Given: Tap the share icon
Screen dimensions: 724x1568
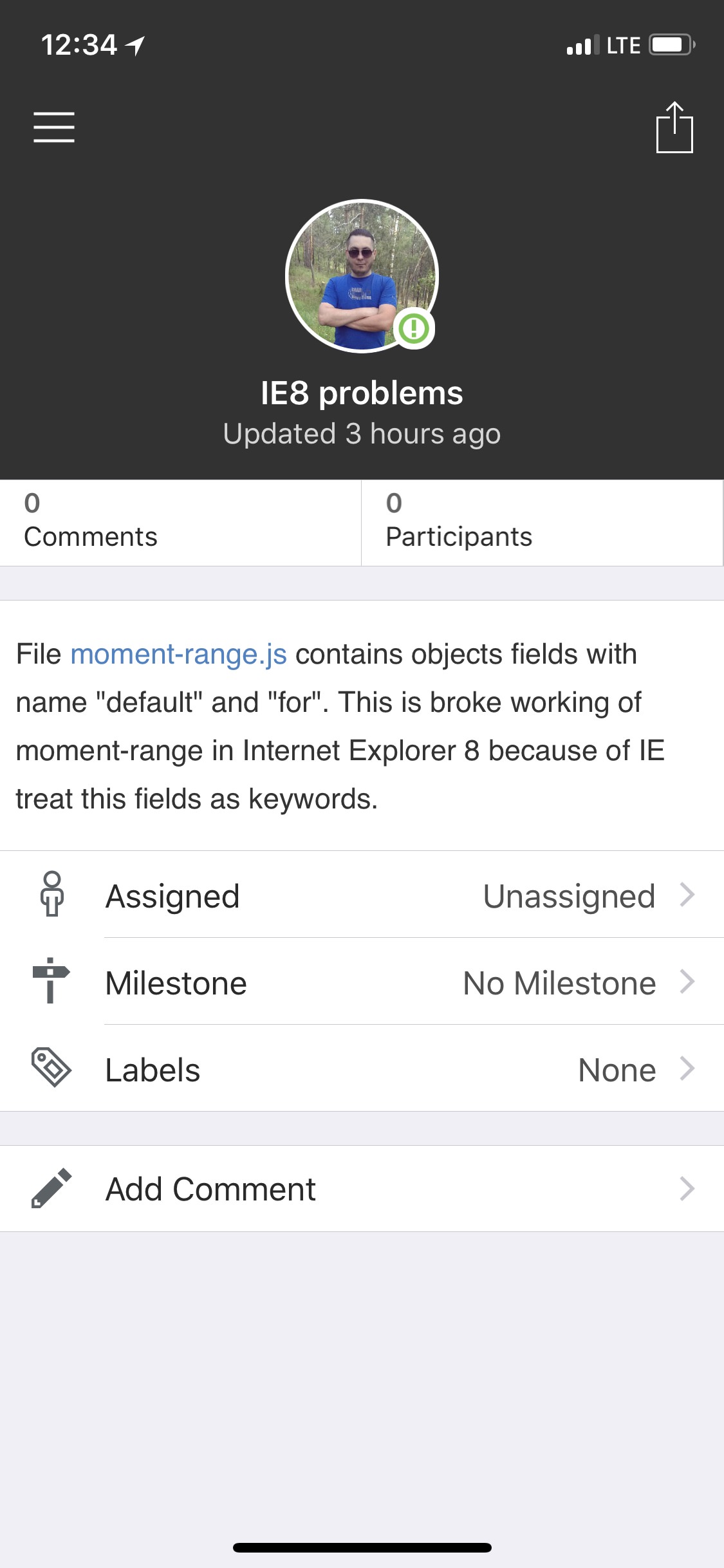Looking at the screenshot, I should pos(674,127).
